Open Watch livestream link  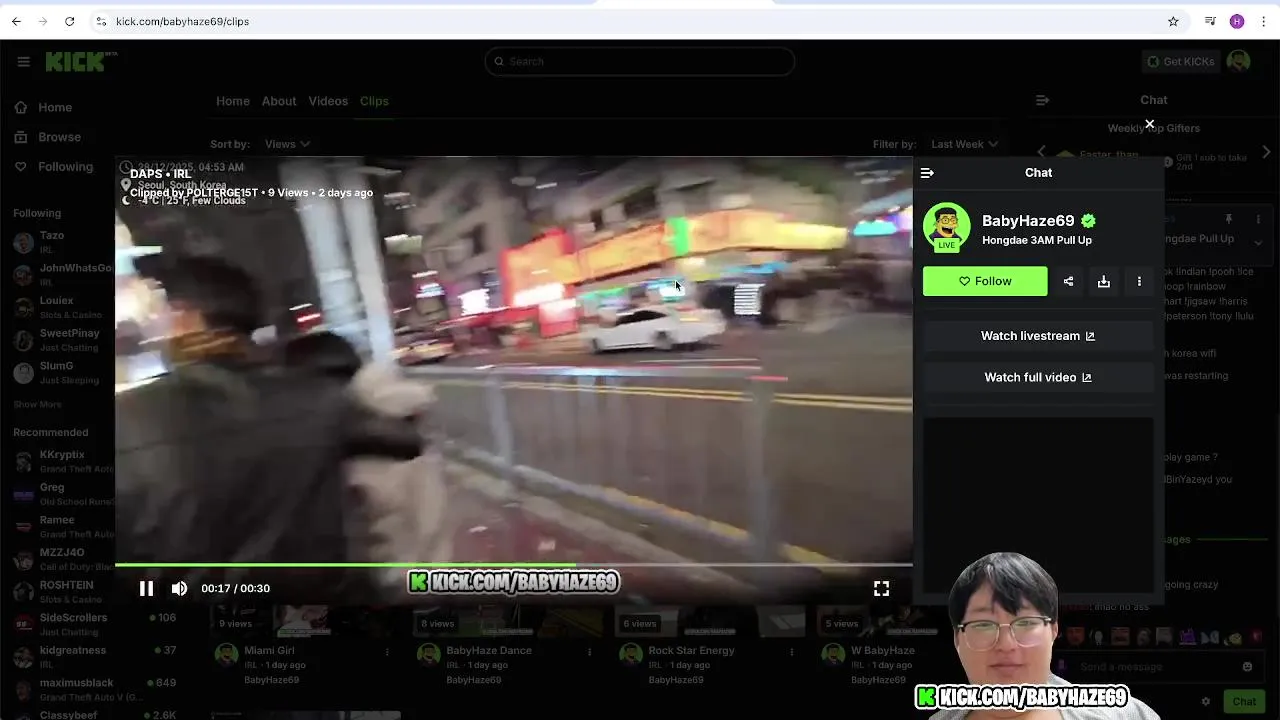(1038, 336)
